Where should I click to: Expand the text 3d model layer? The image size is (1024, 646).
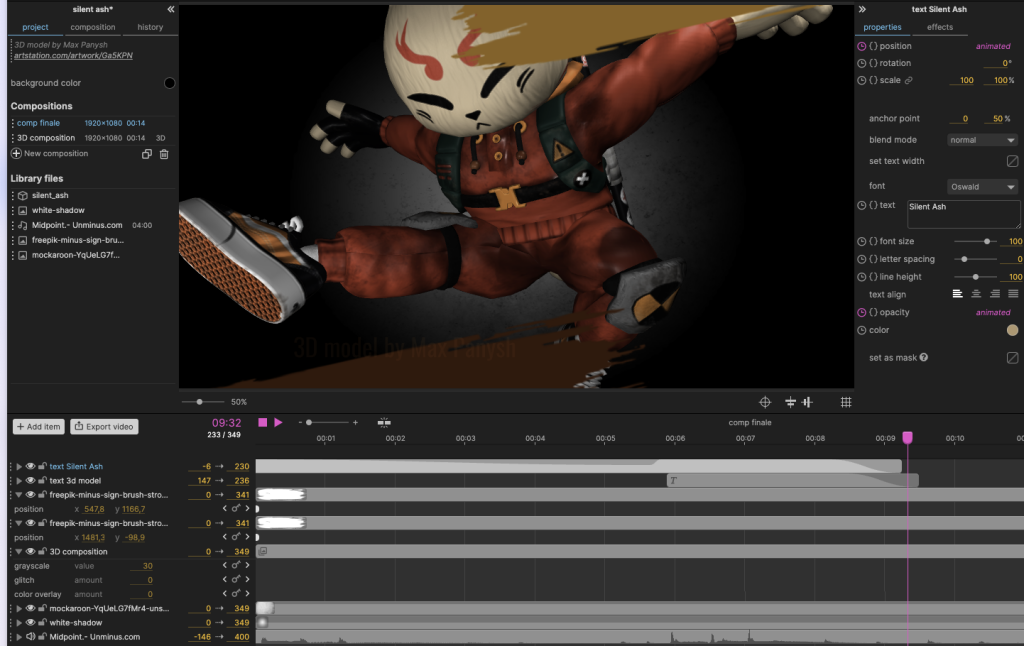18,481
